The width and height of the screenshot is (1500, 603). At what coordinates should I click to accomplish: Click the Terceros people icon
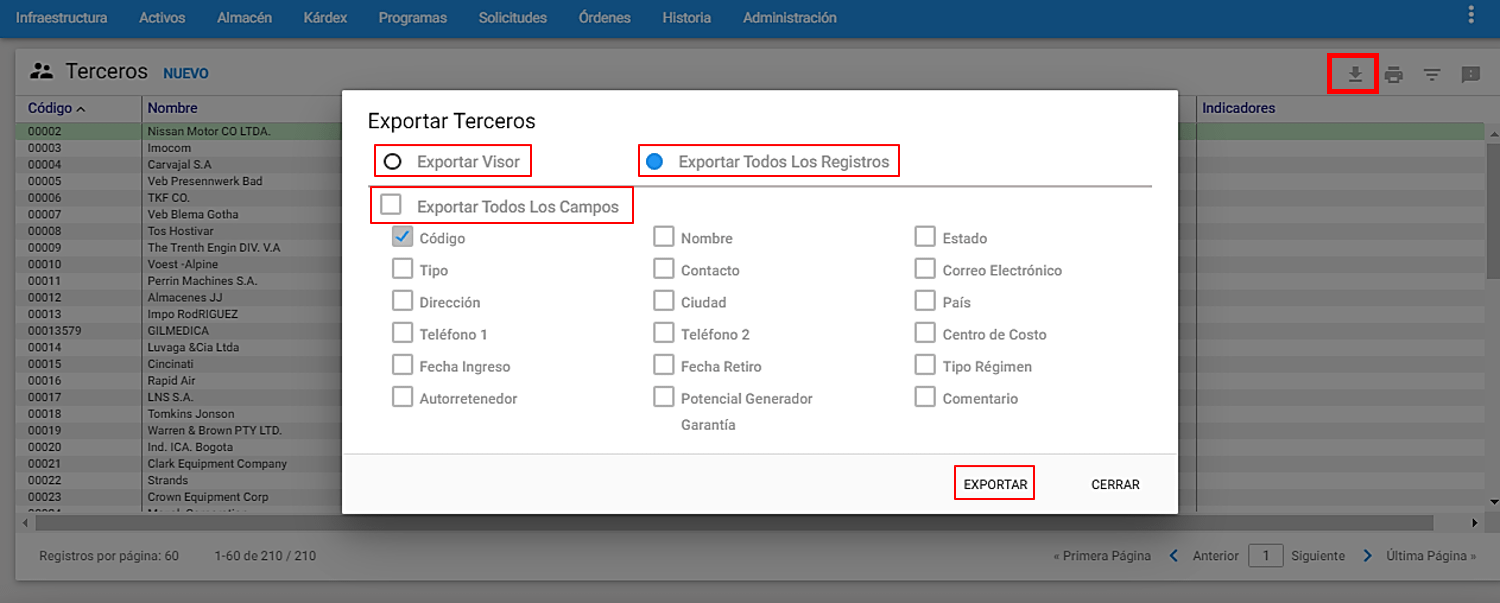click(41, 71)
